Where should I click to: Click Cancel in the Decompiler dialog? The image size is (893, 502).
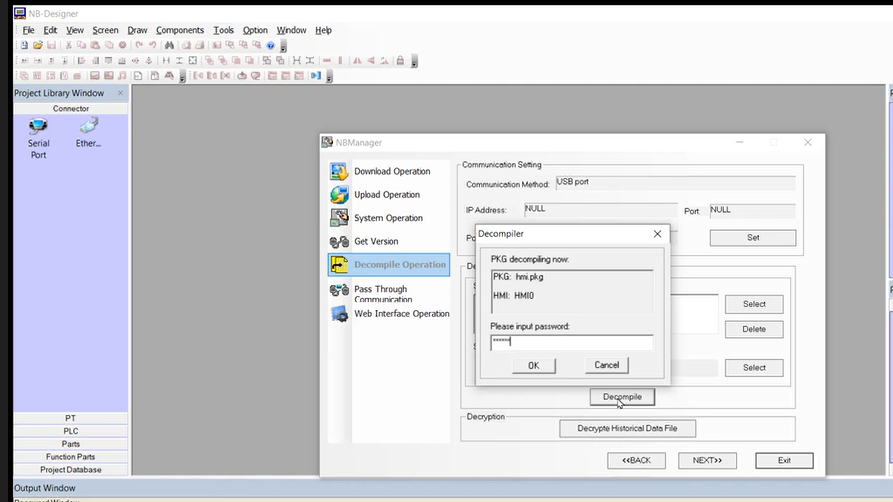coord(606,365)
